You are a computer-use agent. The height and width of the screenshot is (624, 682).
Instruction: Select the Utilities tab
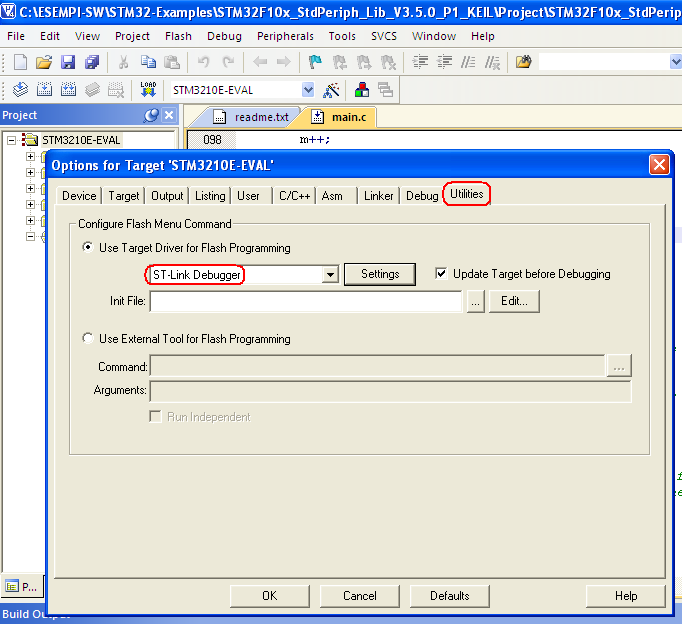point(466,194)
